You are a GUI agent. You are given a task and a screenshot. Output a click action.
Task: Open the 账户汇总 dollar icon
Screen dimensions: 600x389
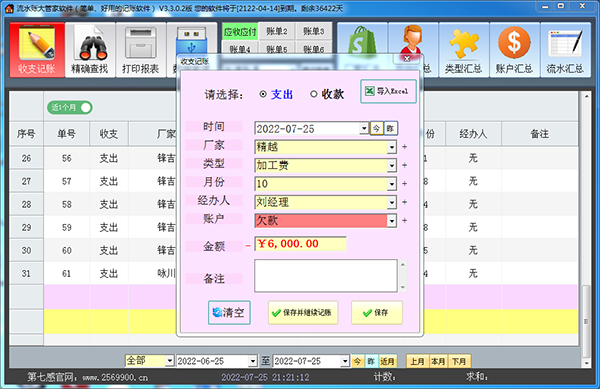pyautogui.click(x=514, y=50)
